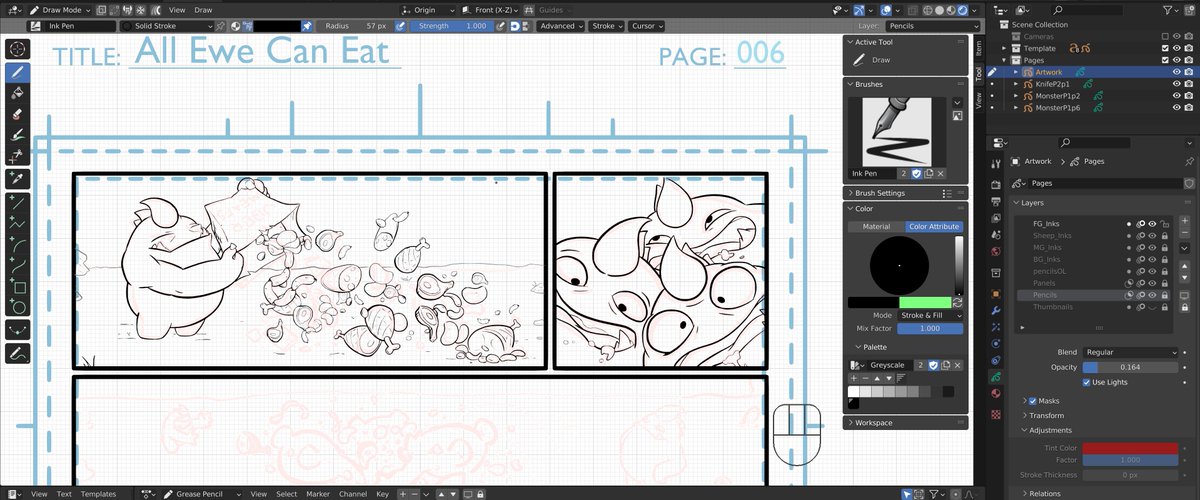
Task: Open the Blend Regular dropdown
Action: coord(1130,352)
